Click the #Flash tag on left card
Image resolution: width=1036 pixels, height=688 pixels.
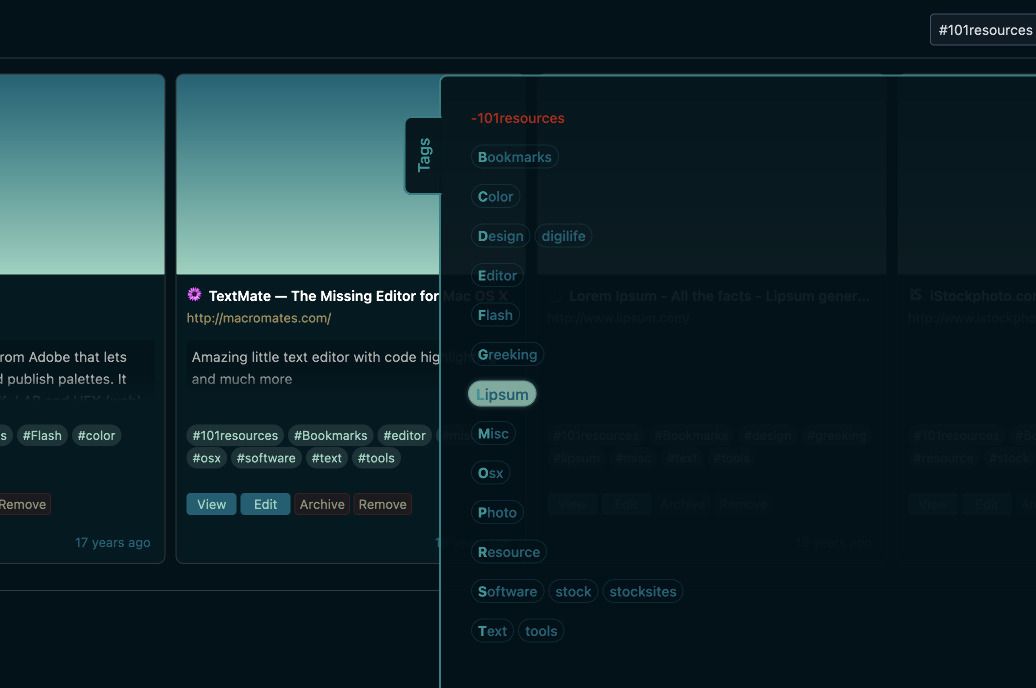pyautogui.click(x=42, y=435)
